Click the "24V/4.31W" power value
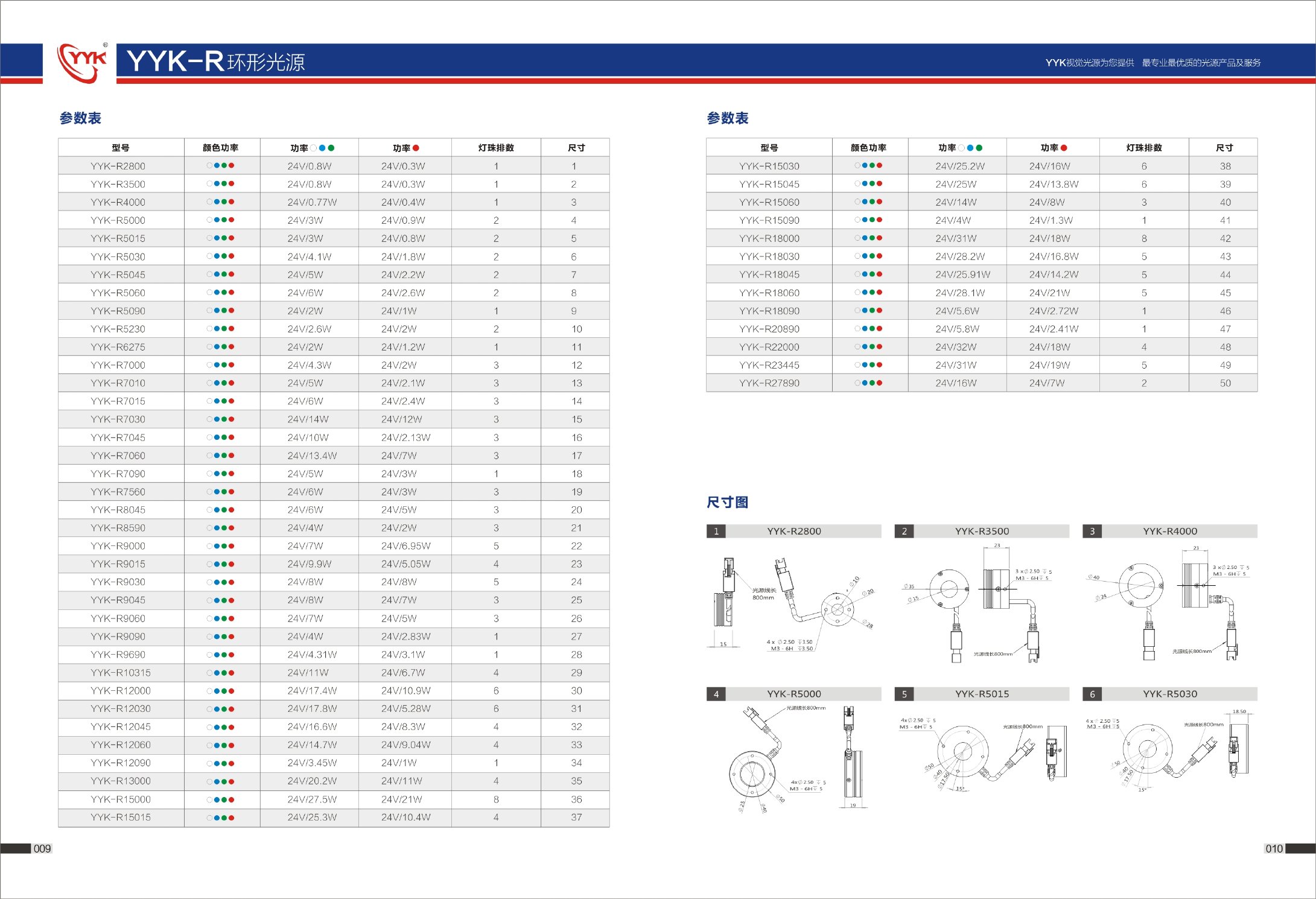 (x=312, y=655)
